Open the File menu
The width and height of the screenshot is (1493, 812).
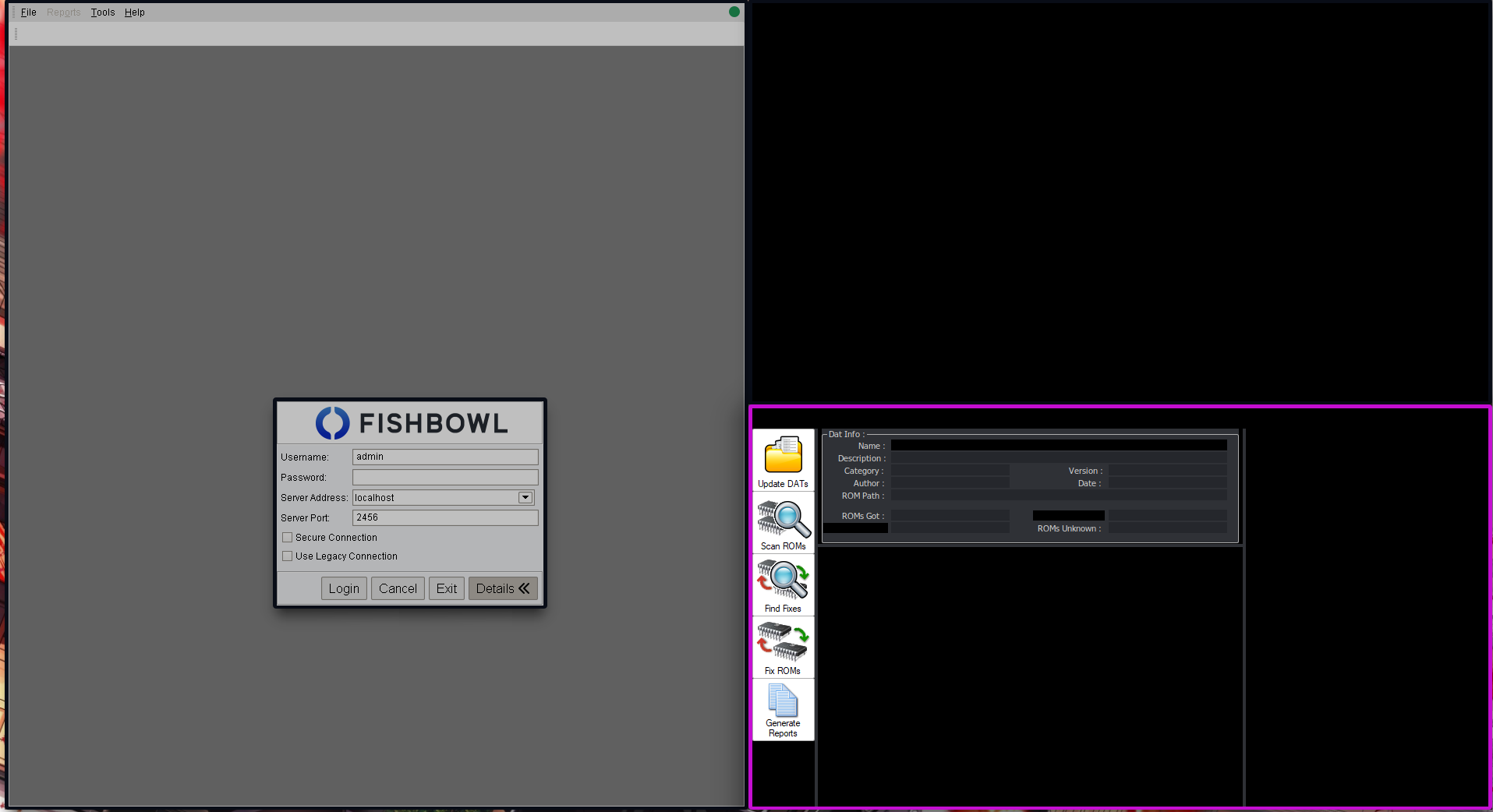pyautogui.click(x=29, y=12)
